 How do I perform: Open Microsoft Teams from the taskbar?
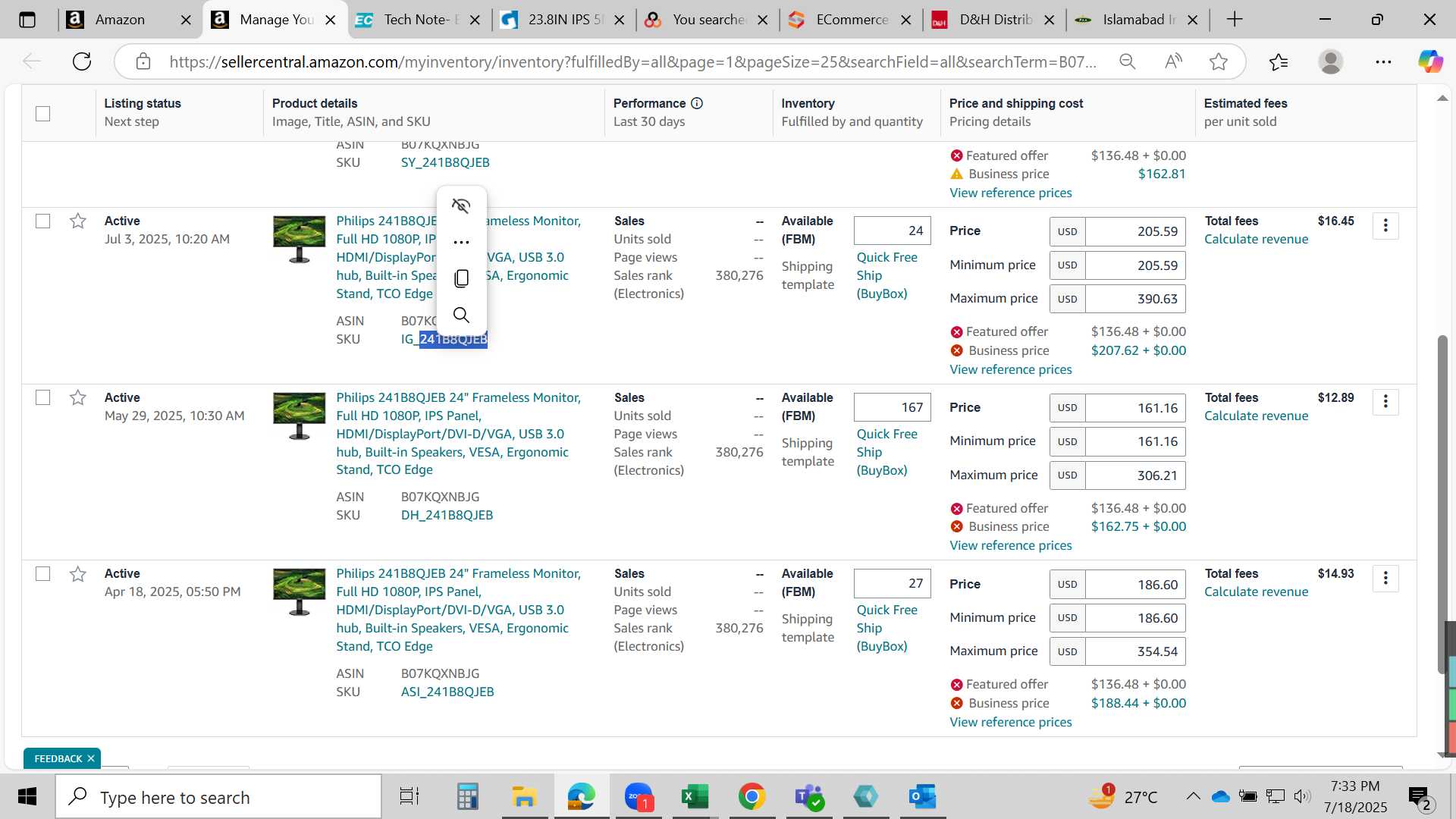coord(808,797)
